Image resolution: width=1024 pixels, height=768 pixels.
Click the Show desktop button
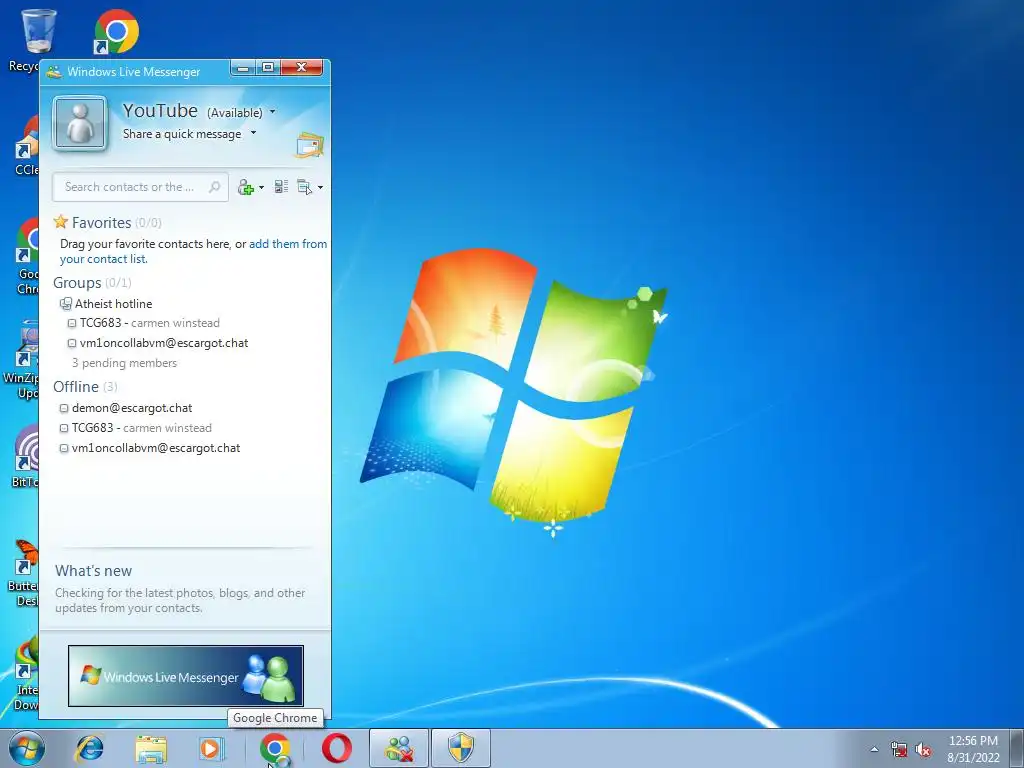tap(1017, 748)
